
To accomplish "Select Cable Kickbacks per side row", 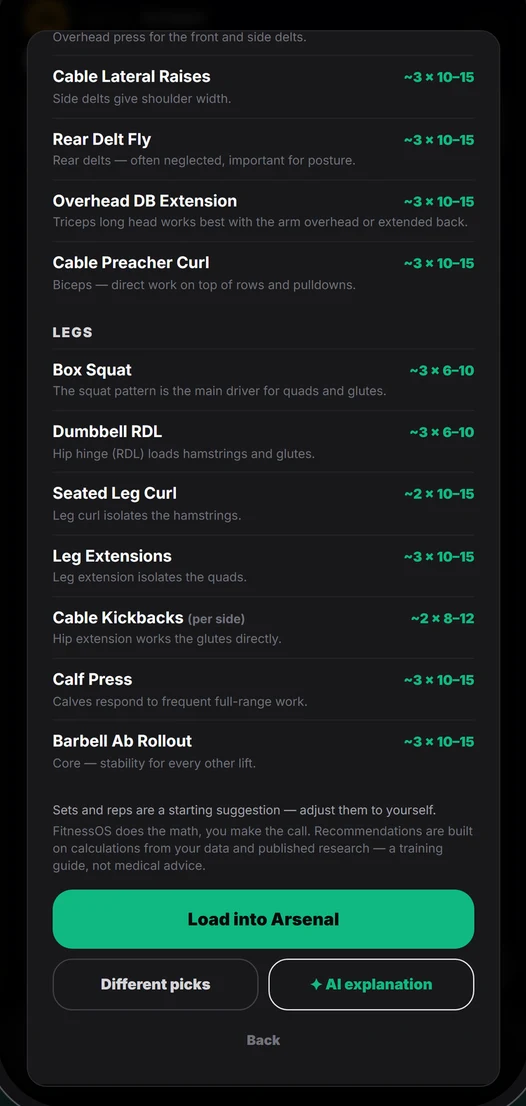I will [263, 627].
